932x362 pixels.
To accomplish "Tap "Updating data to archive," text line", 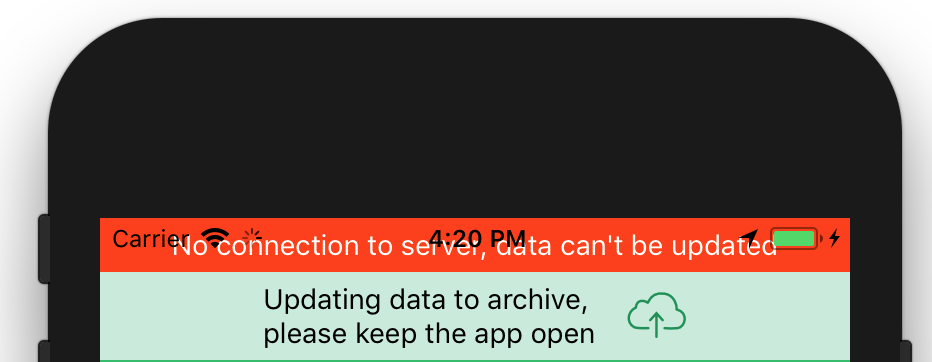I will (426, 300).
